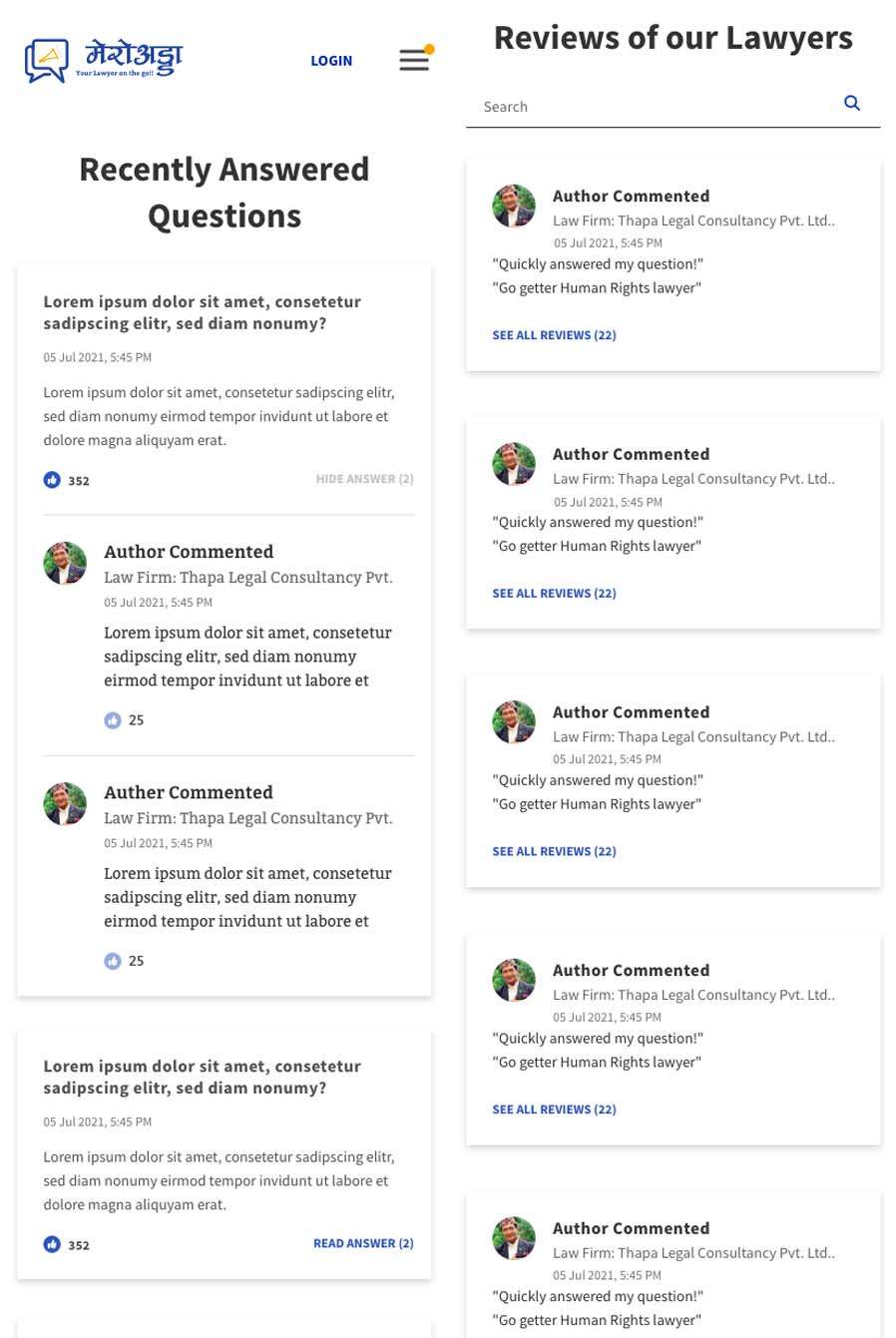Open See All Reviews in fourth card
Screen dimensions: 896x1338
point(554,1110)
